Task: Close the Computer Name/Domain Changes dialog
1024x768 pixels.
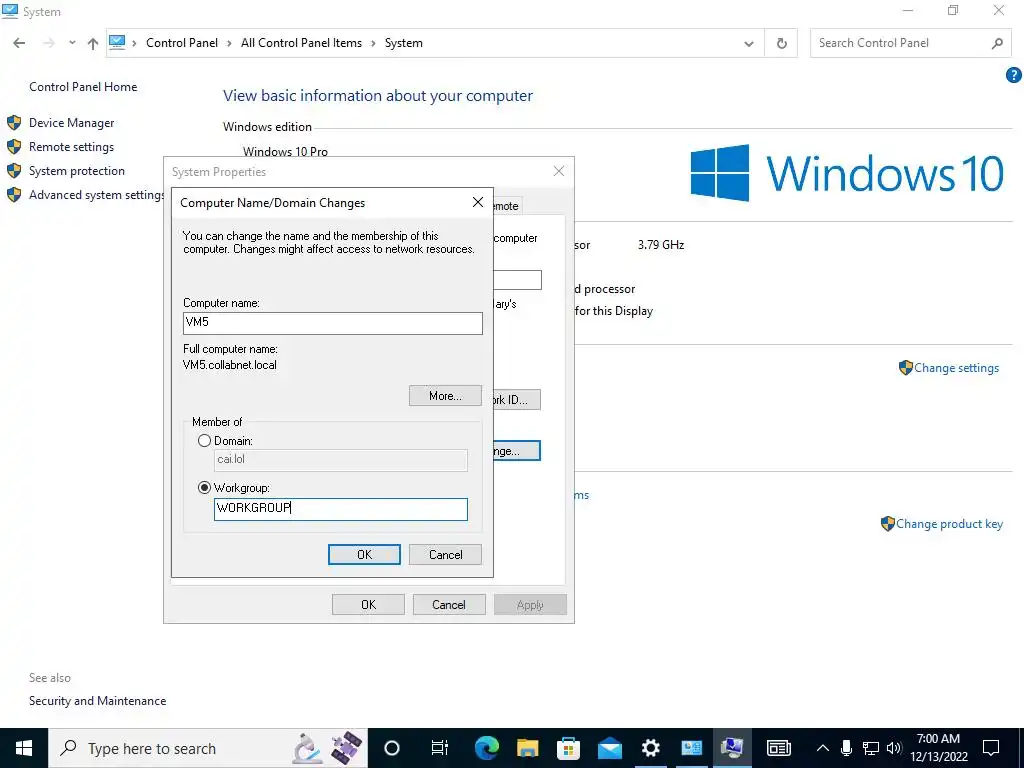Action: tap(477, 202)
